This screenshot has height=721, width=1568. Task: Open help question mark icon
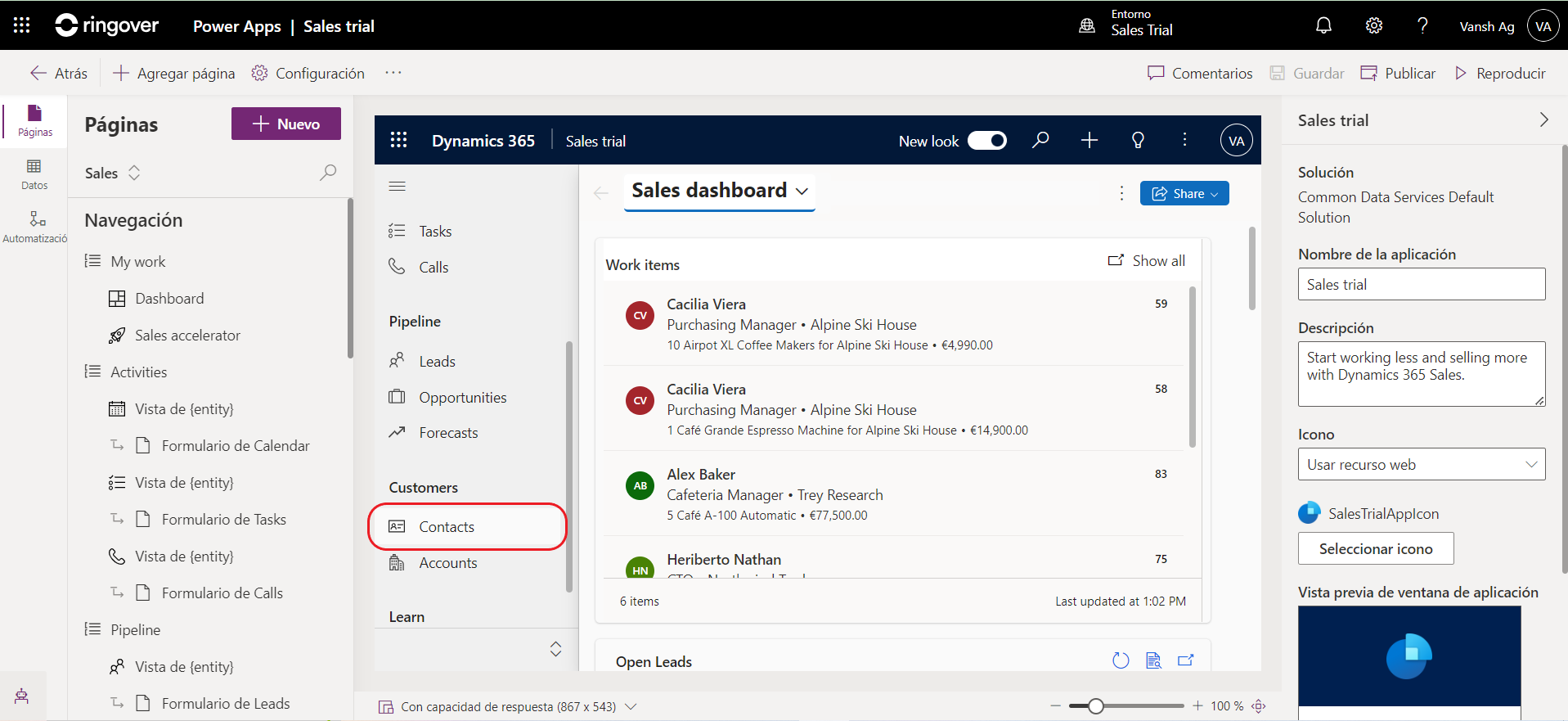[1422, 25]
